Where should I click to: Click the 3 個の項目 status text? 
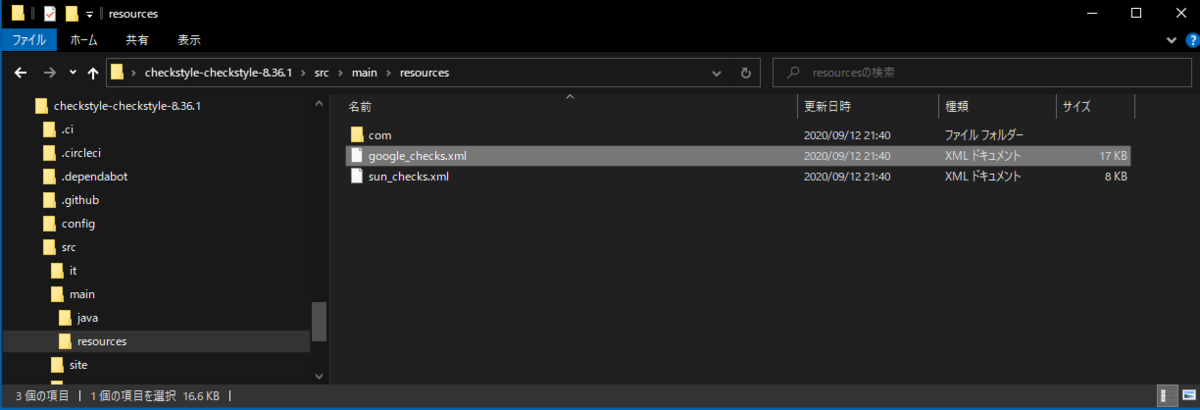point(42,396)
